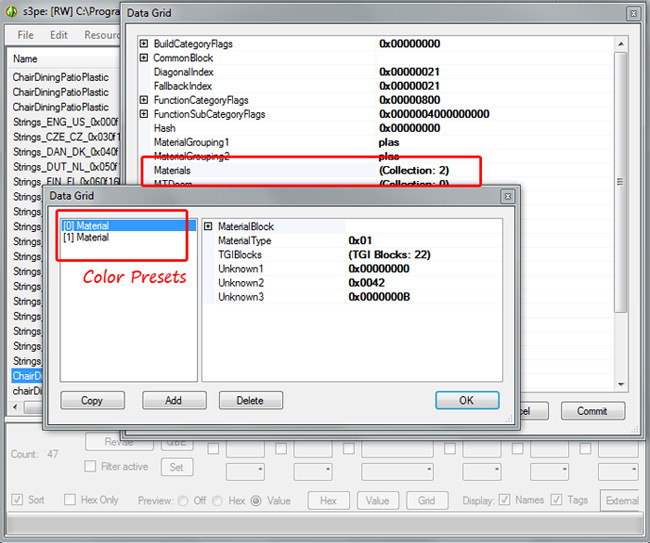Toggle the Sort checkbox
The width and height of the screenshot is (650, 543).
click(17, 499)
